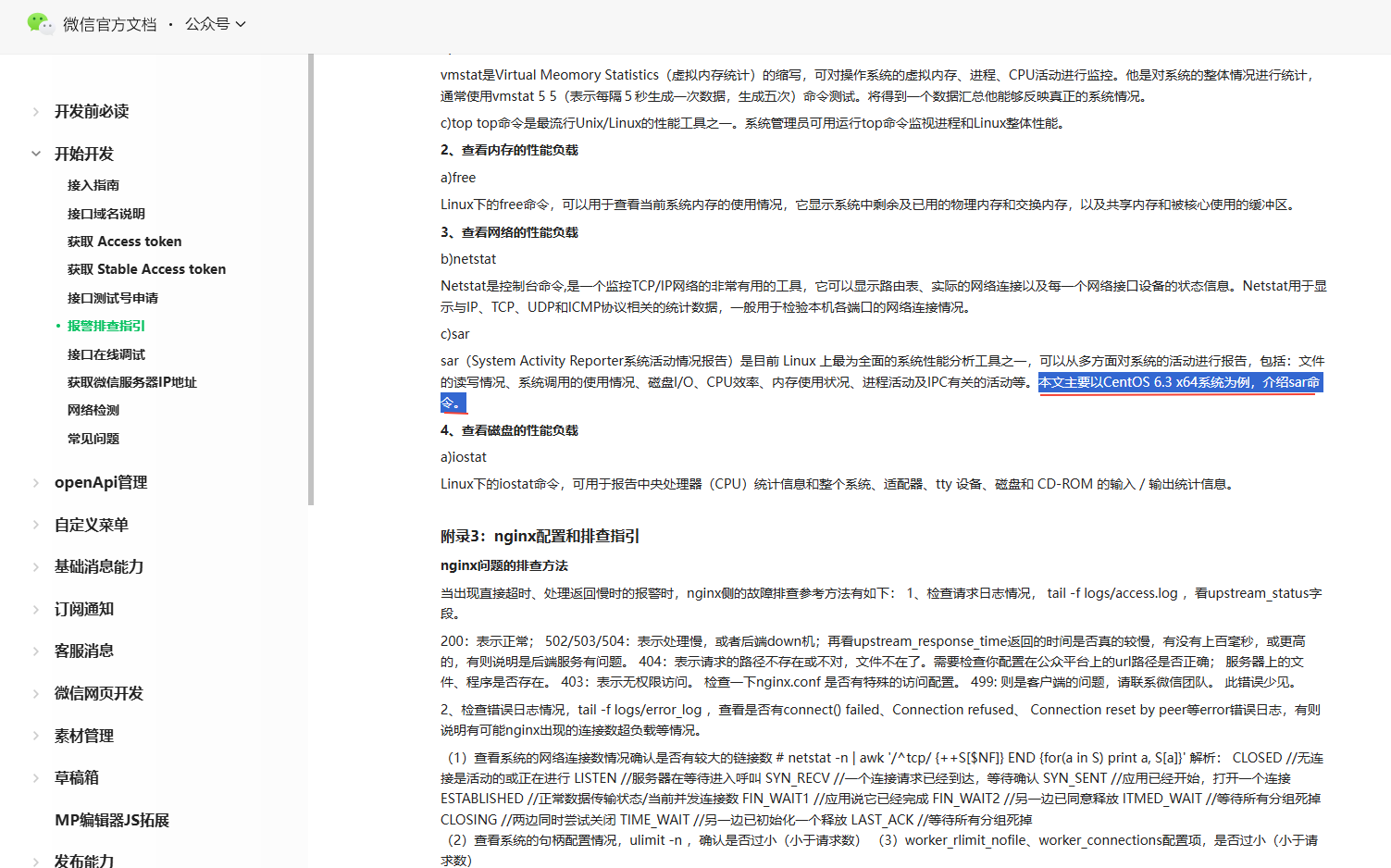
Task: Open 素材管理 section label
Action: [x=84, y=736]
